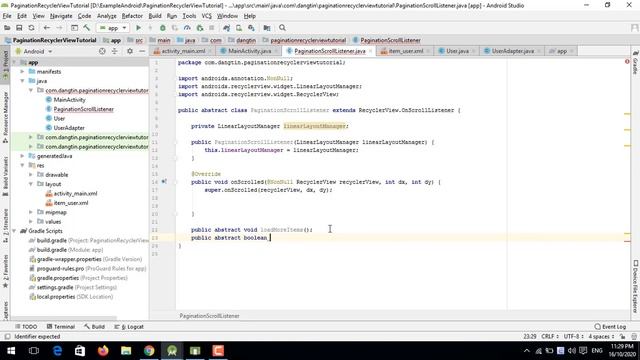This screenshot has height=360, width=640.
Task: Click the Back navigation arrow
Action: click(x=47, y=28)
